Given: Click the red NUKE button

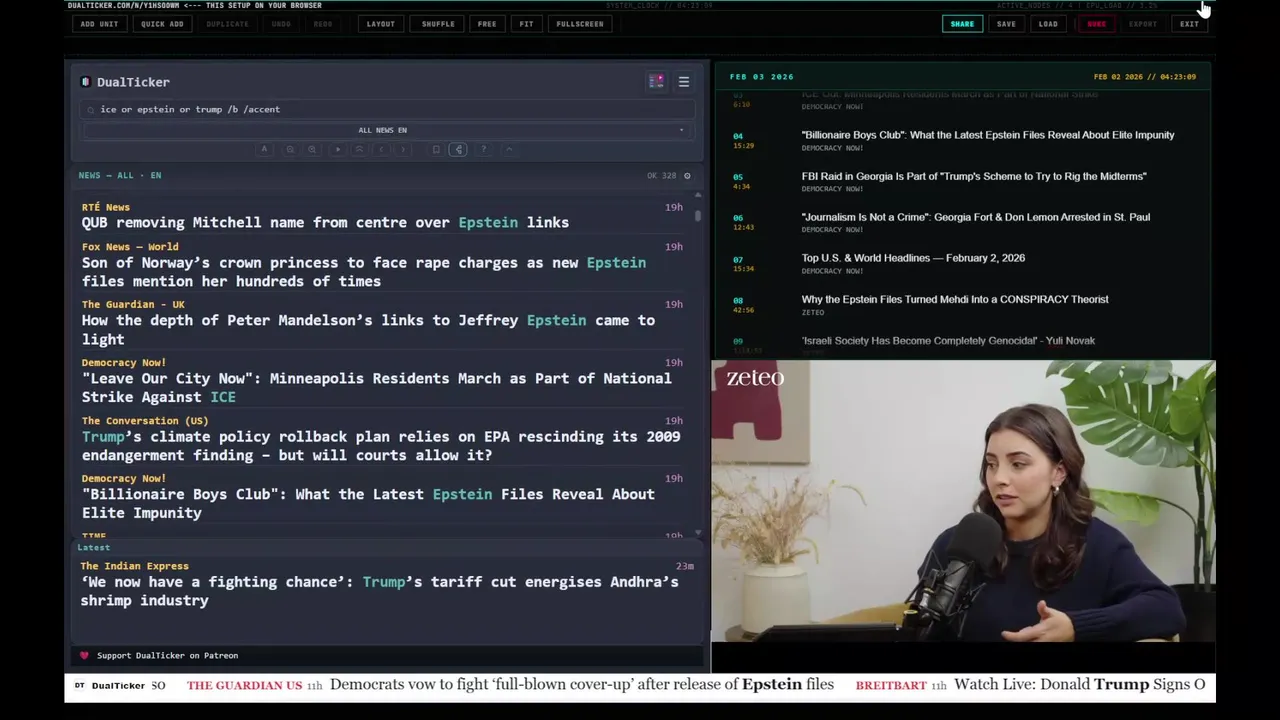Looking at the screenshot, I should 1097,24.
